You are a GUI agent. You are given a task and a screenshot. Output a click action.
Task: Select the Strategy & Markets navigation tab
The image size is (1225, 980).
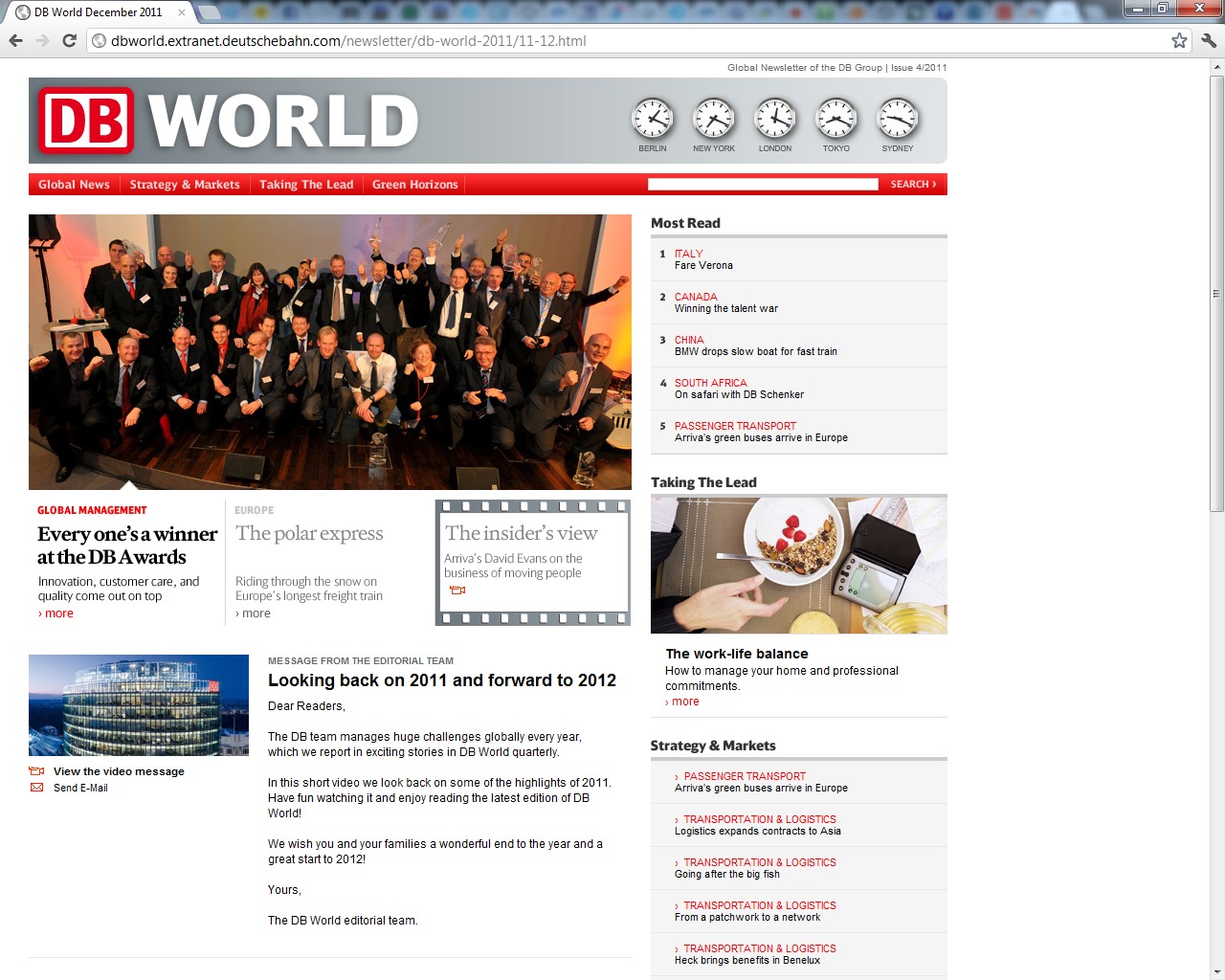click(185, 185)
